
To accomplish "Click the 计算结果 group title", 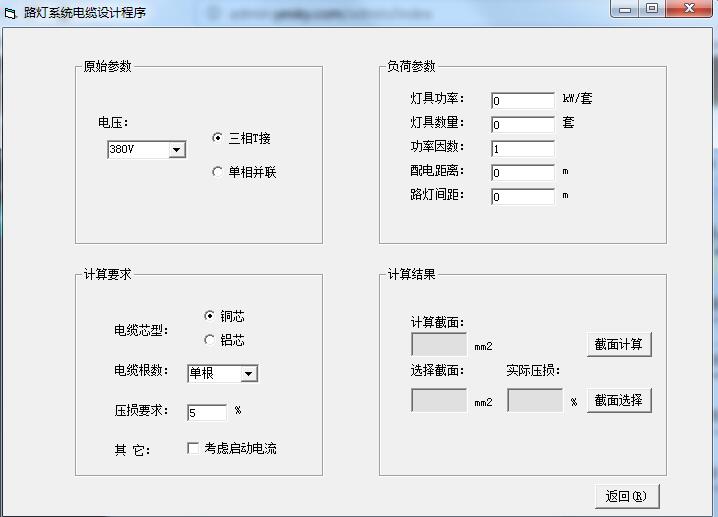I will click(x=411, y=274).
